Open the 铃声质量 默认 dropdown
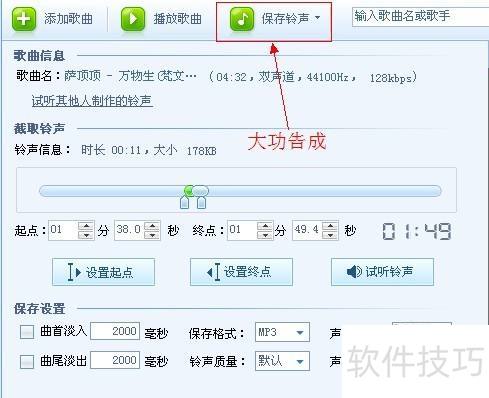Viewport: 489px width, 398px height. 282,361
